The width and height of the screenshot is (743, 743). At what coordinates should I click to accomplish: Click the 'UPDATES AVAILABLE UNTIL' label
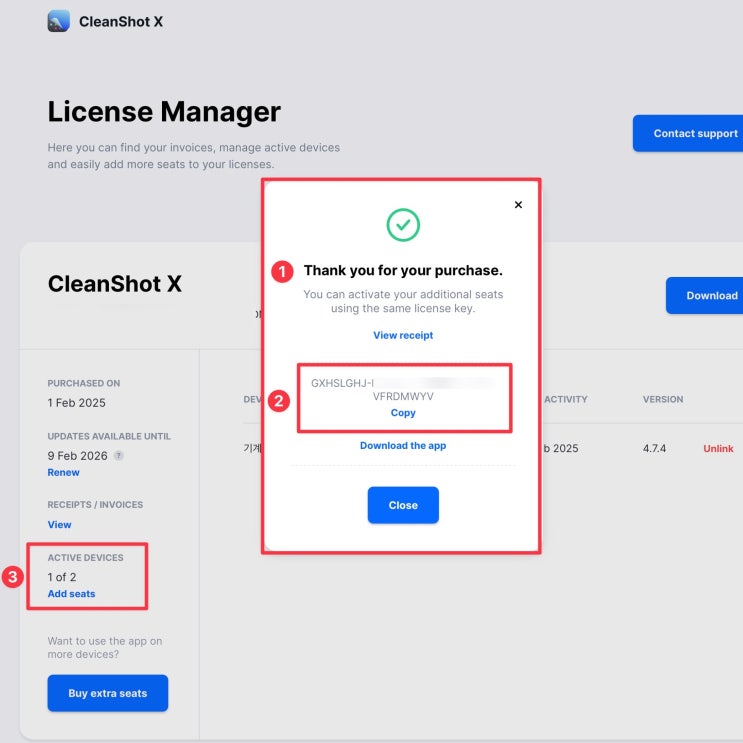click(x=109, y=436)
